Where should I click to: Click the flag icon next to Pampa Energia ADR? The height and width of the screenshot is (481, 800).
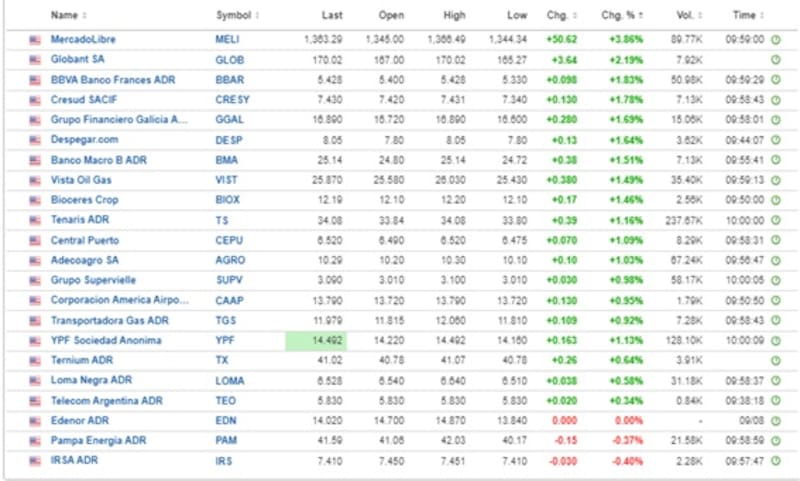[35, 441]
